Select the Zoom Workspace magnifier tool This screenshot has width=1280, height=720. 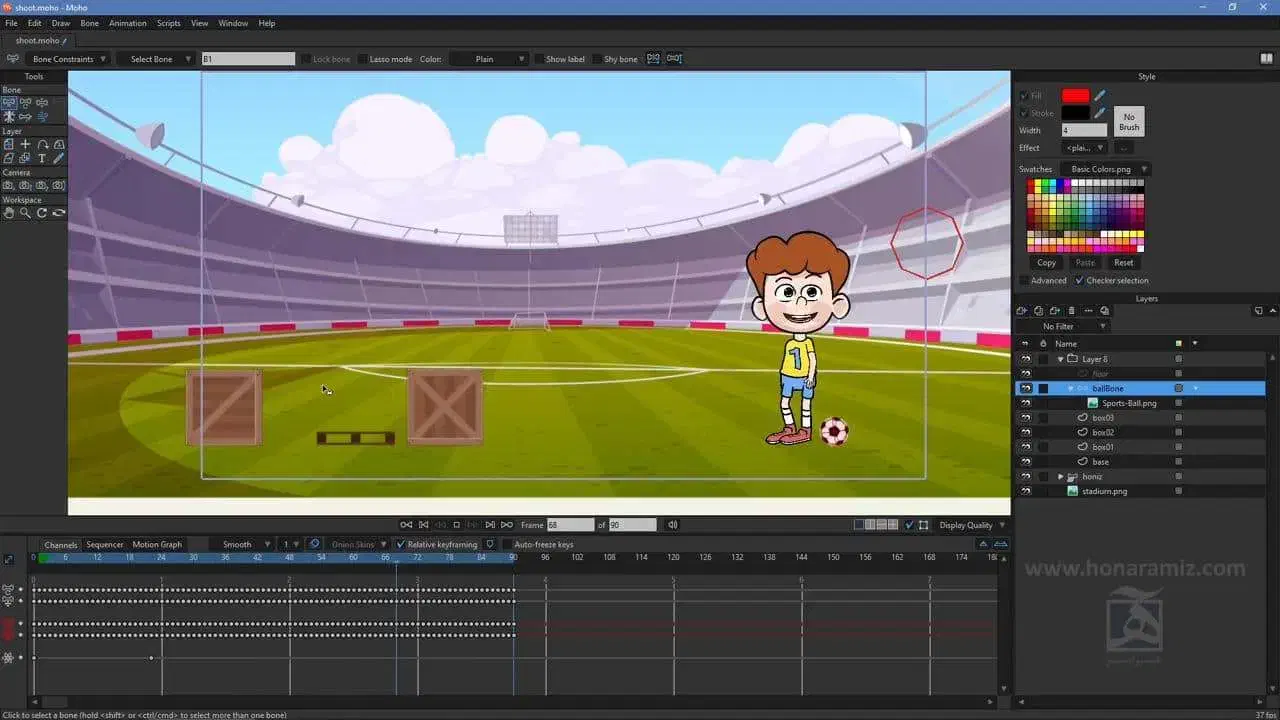coord(25,213)
